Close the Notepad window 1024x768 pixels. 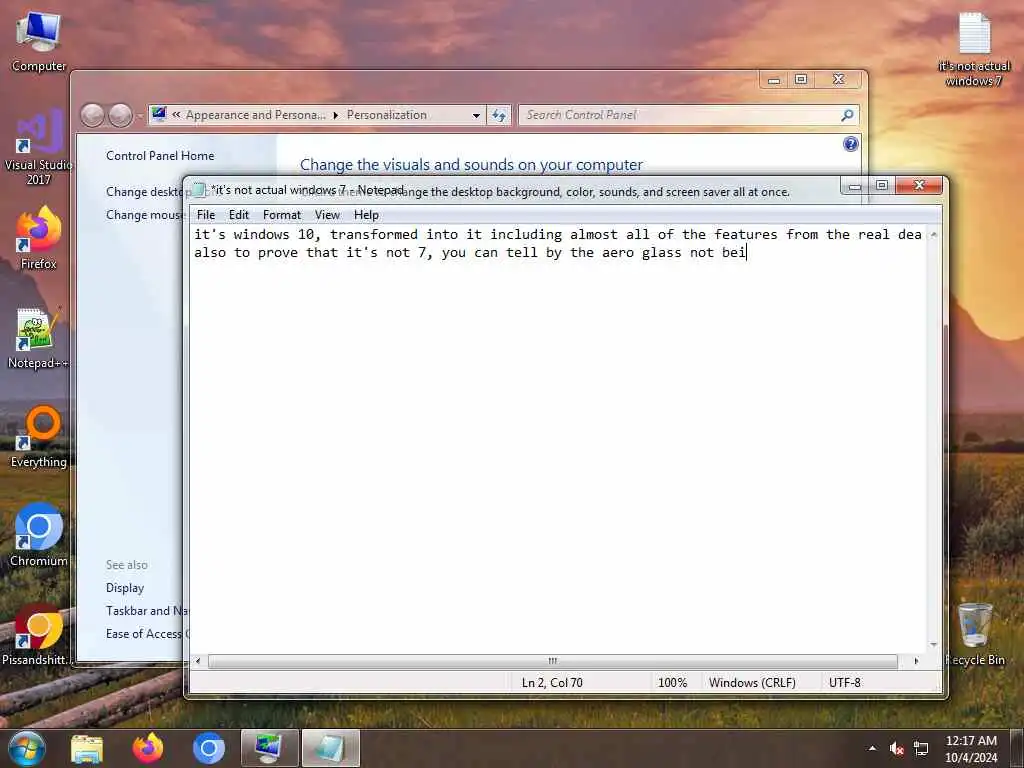point(919,185)
